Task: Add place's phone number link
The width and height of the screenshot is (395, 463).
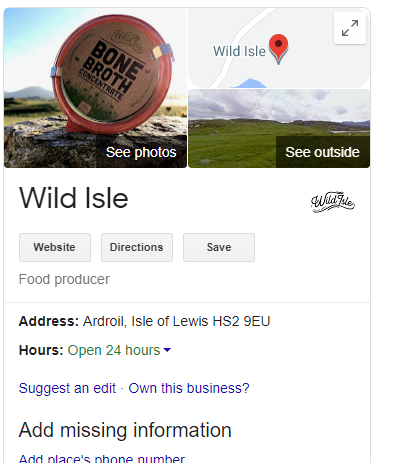Action: [102, 459]
